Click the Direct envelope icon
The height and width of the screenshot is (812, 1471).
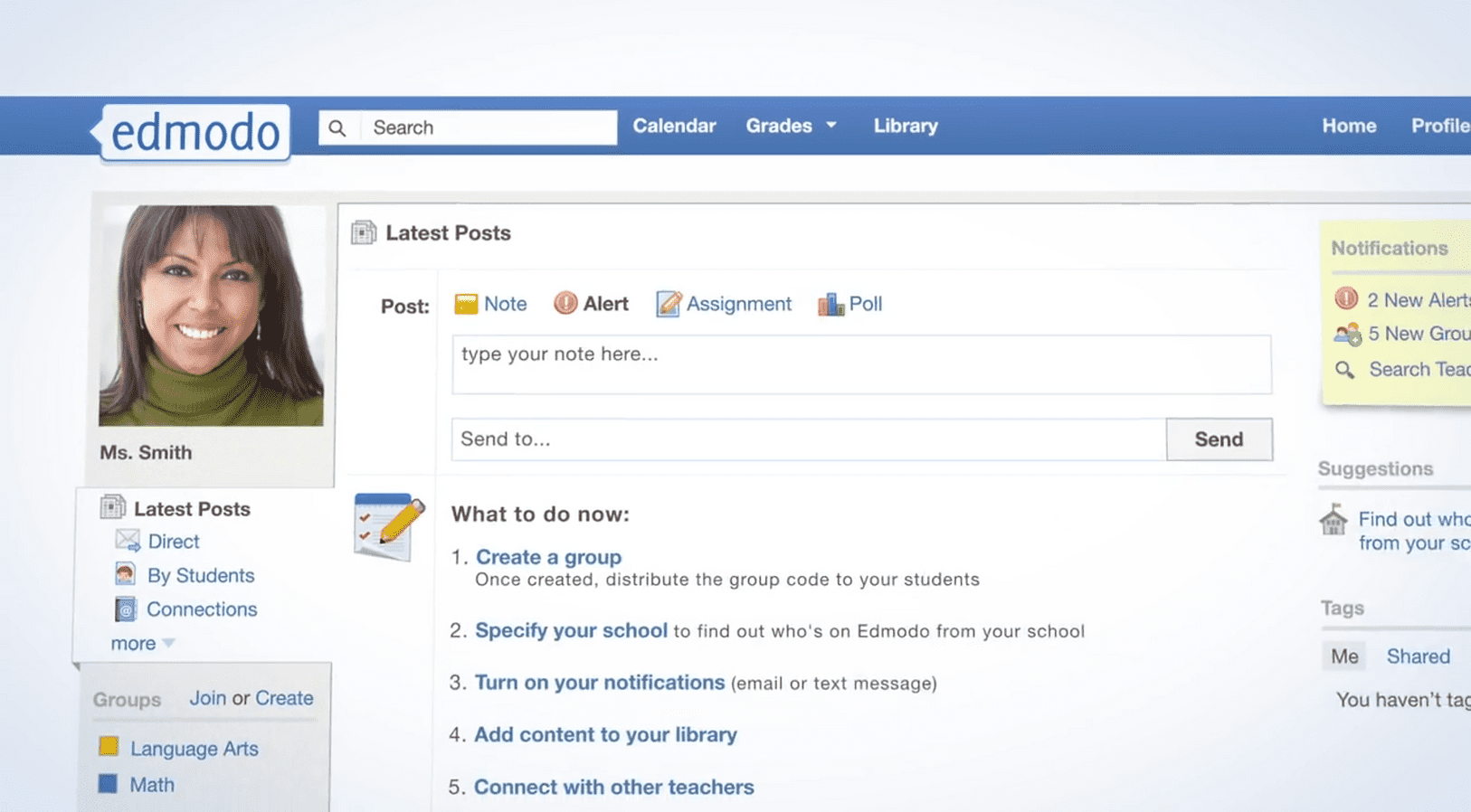(128, 541)
